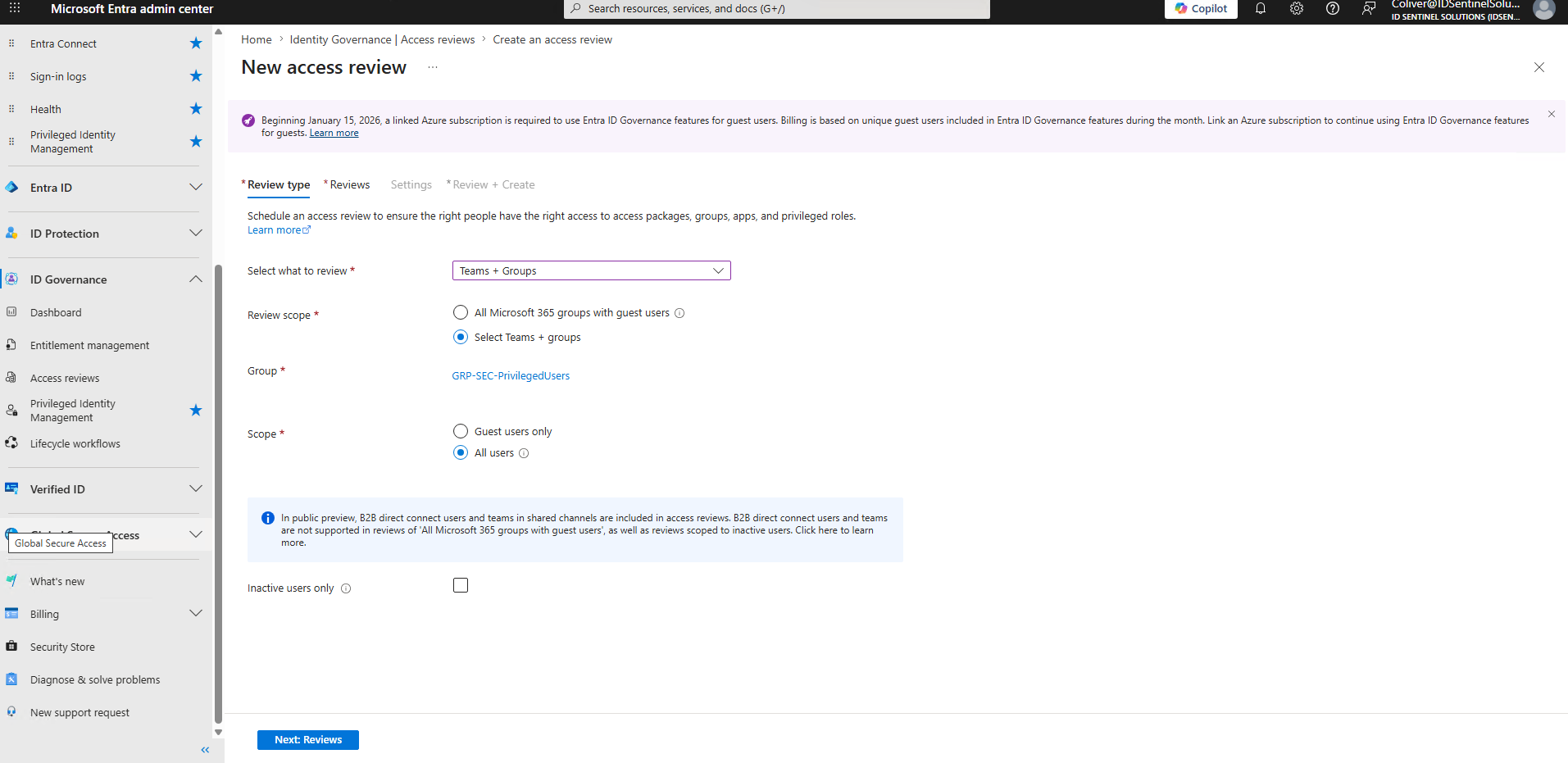Open the feedback person icon
The height and width of the screenshot is (763, 1568).
1369,8
